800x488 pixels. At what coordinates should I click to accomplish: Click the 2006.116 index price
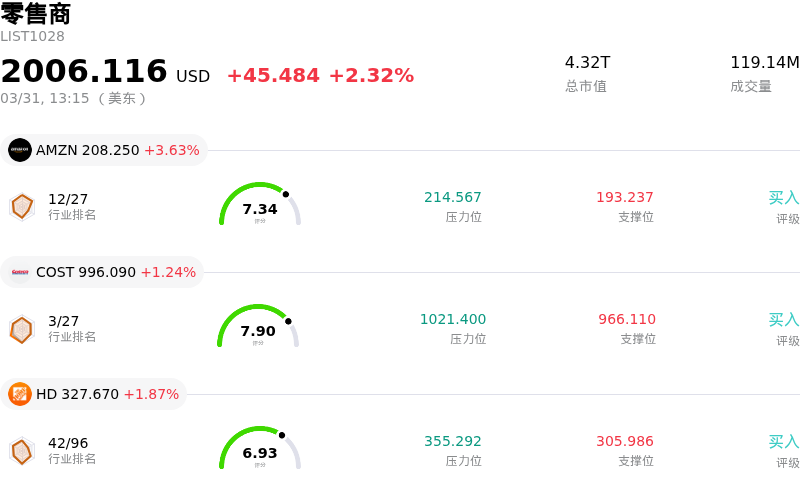84,72
